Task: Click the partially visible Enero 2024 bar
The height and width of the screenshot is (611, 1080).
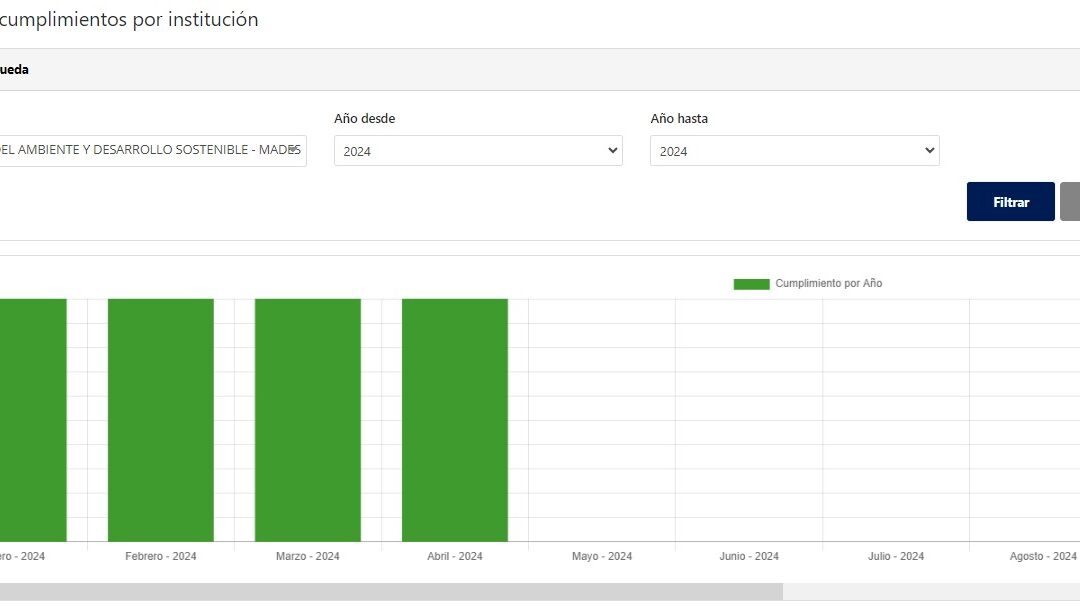Action: pos(32,420)
